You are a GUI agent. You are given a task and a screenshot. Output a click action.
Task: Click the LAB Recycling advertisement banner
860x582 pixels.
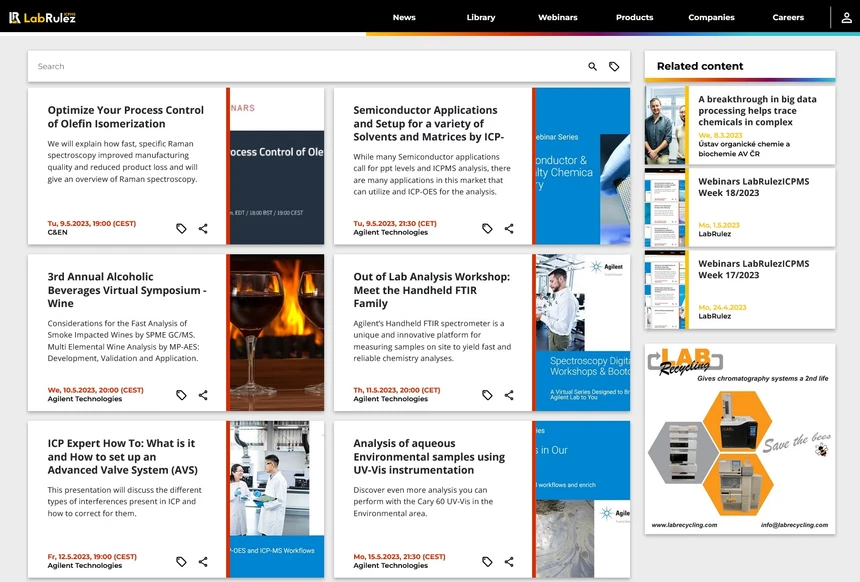pos(740,439)
